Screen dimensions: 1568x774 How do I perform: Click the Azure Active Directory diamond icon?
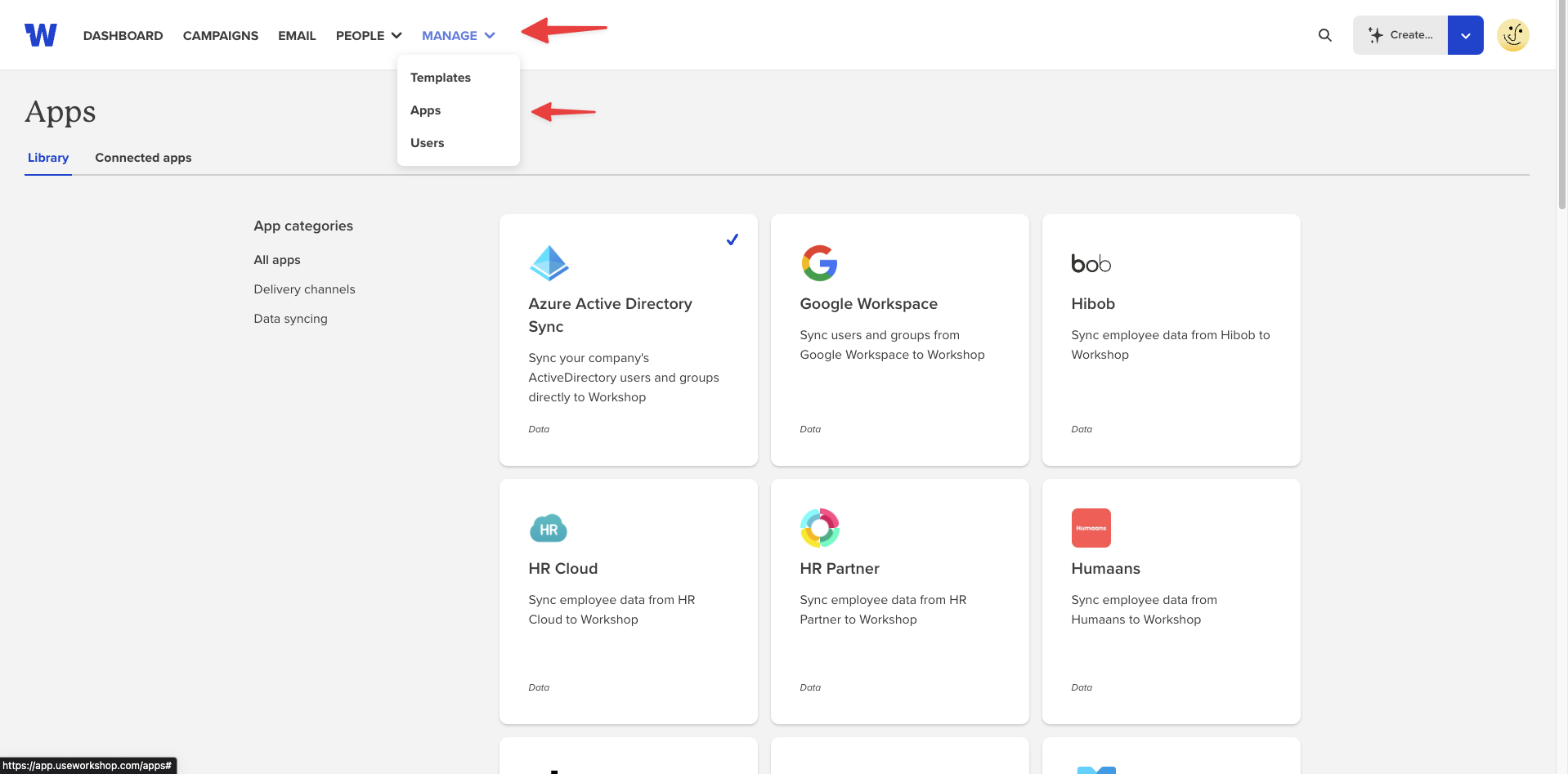pos(549,263)
